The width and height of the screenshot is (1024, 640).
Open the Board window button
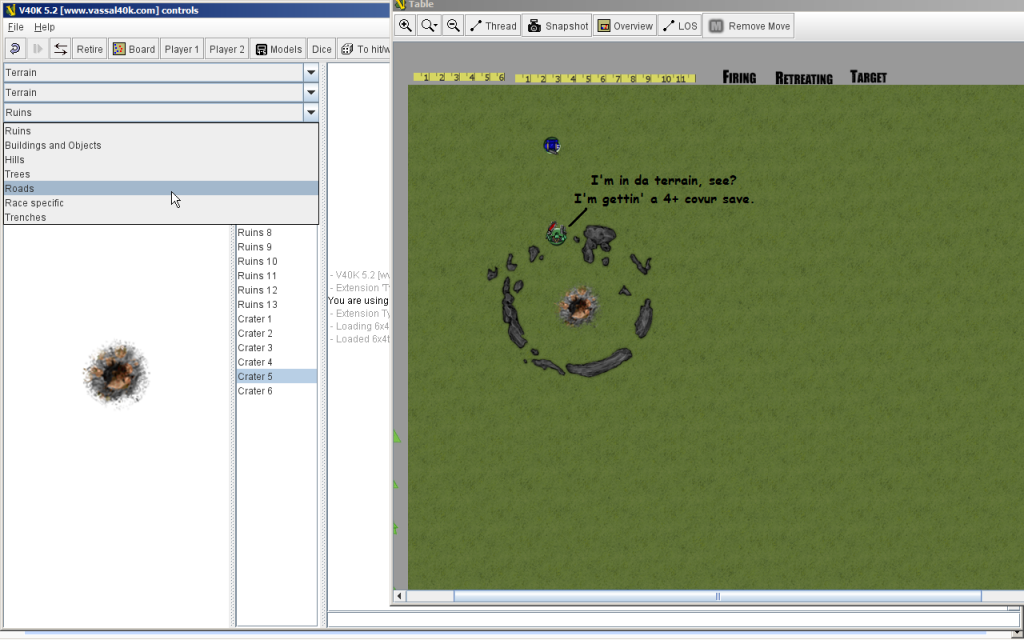point(134,49)
